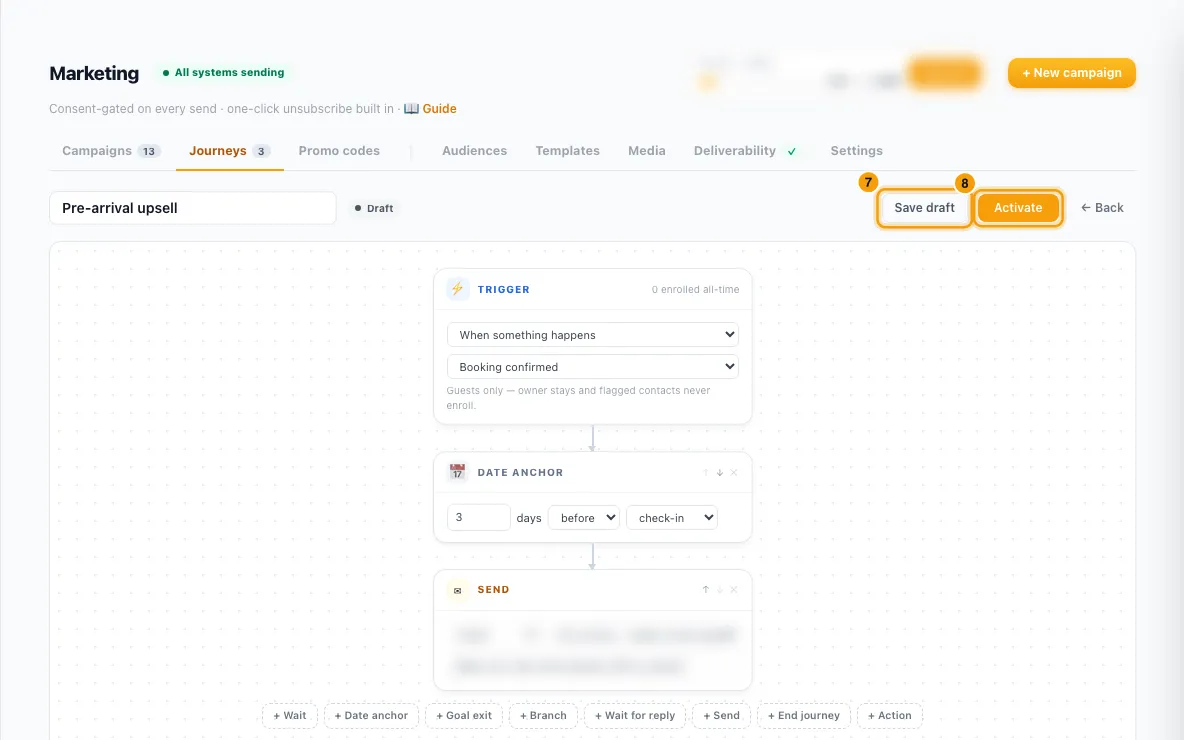The image size is (1184, 740).
Task: Move the Date Anchor step down
Action: click(720, 473)
